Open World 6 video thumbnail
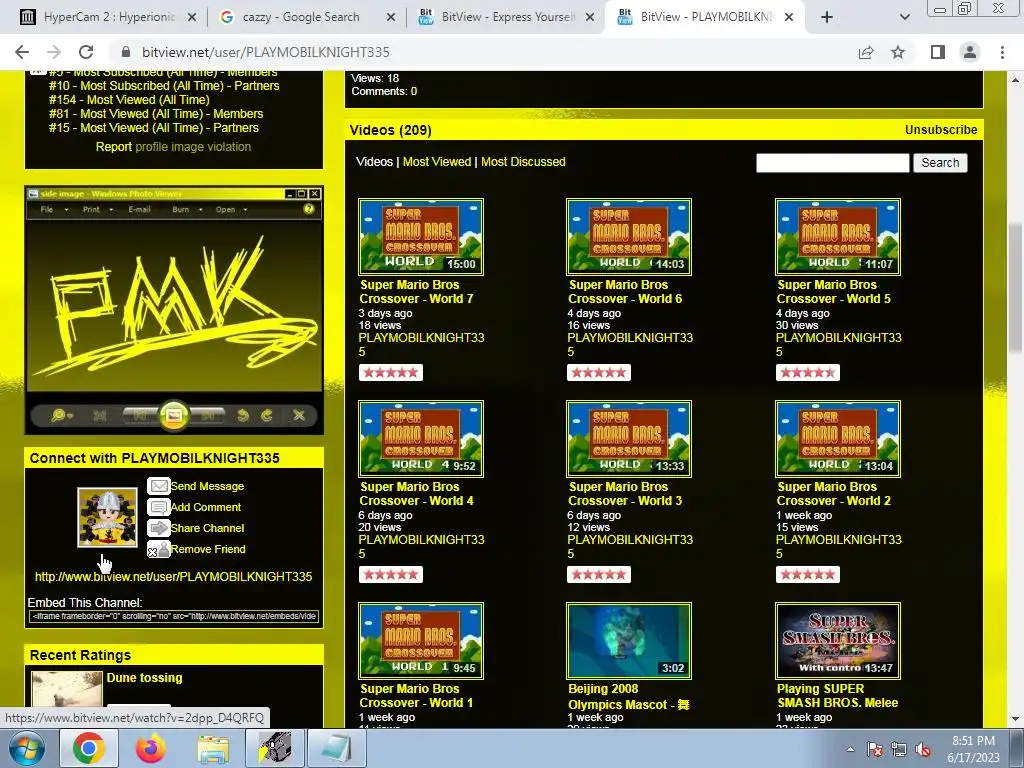The image size is (1024, 768). (x=629, y=237)
